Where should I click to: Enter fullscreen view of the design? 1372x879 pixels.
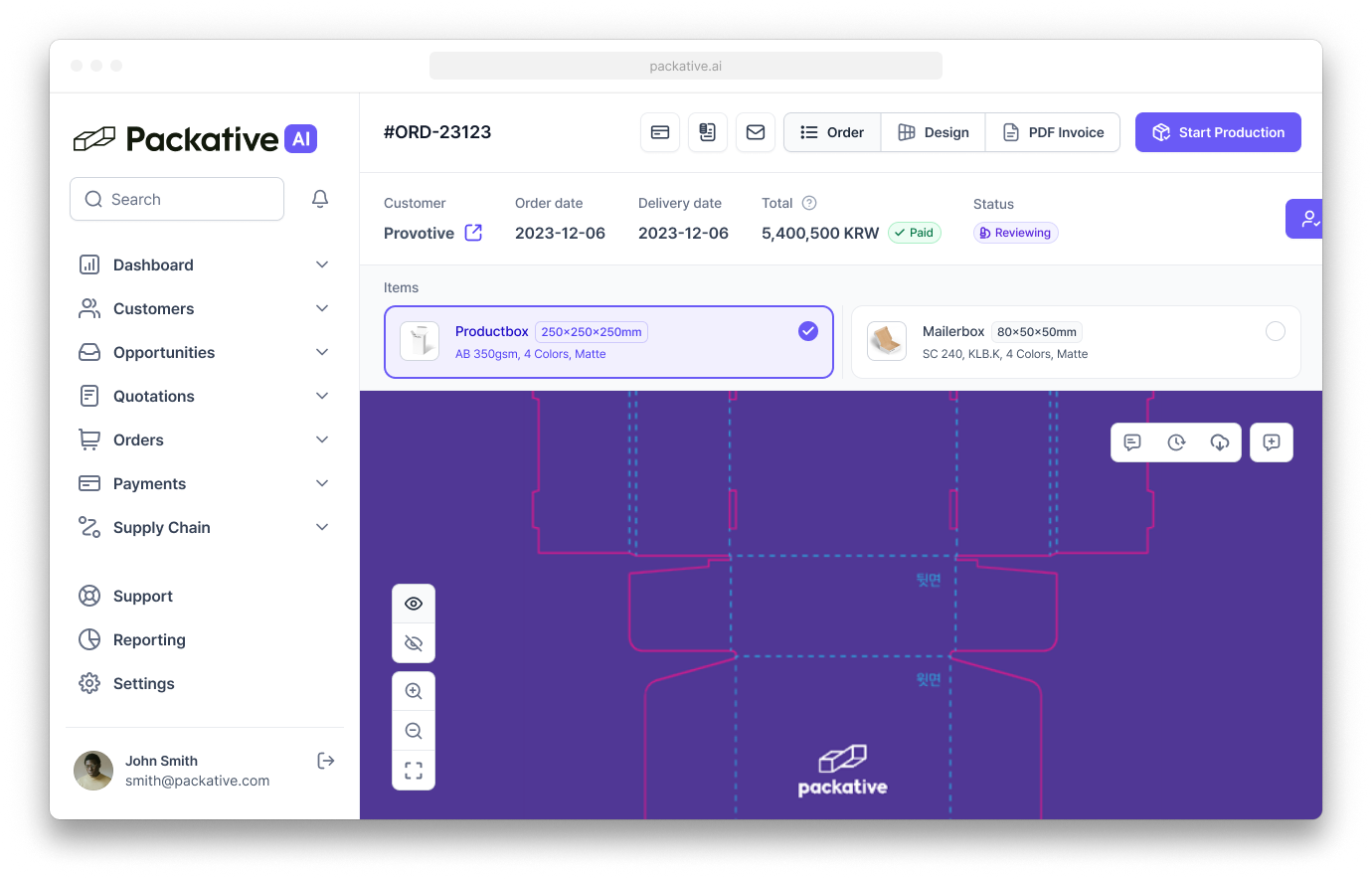coord(414,771)
